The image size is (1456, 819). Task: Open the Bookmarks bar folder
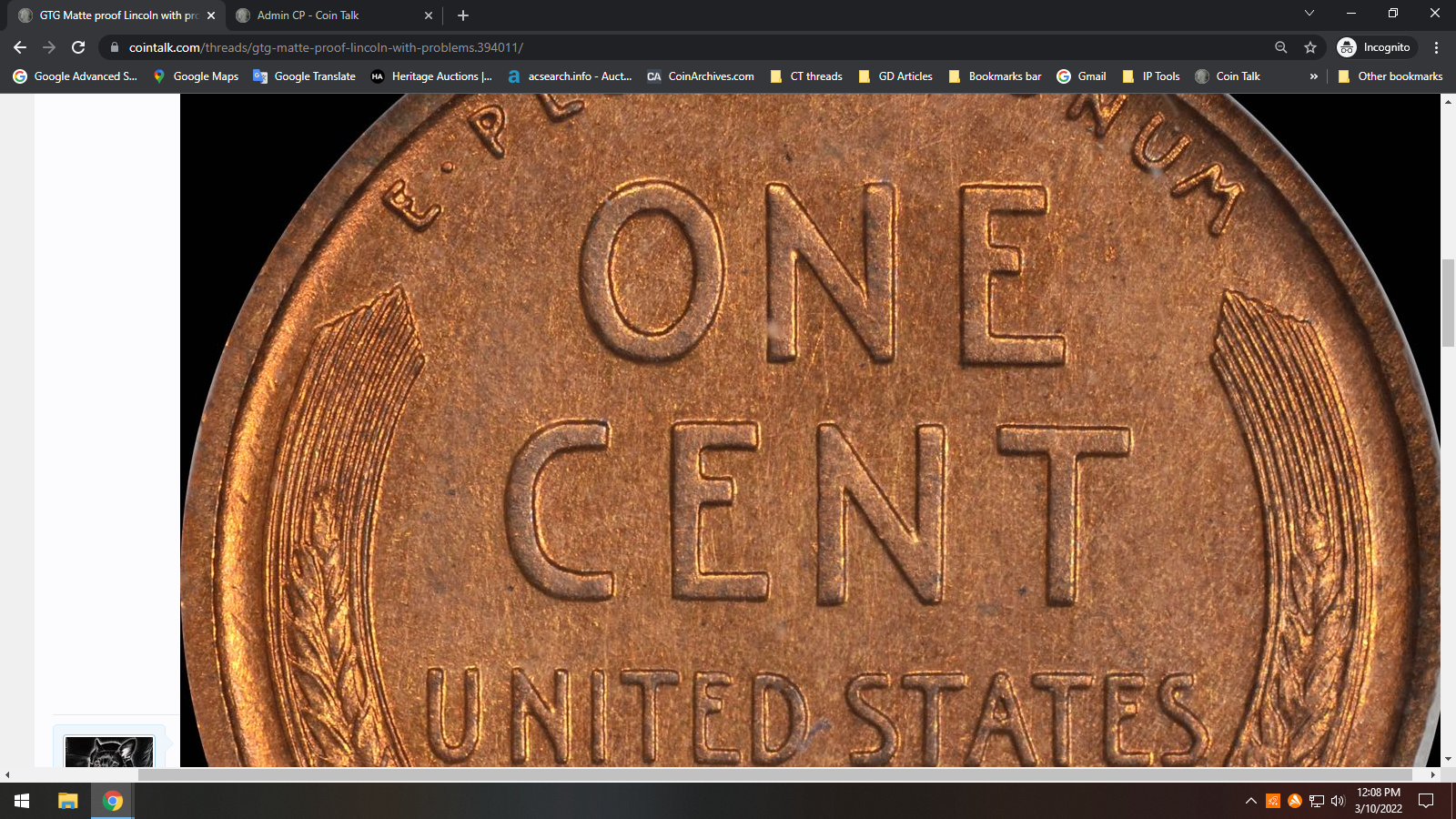pyautogui.click(x=995, y=76)
